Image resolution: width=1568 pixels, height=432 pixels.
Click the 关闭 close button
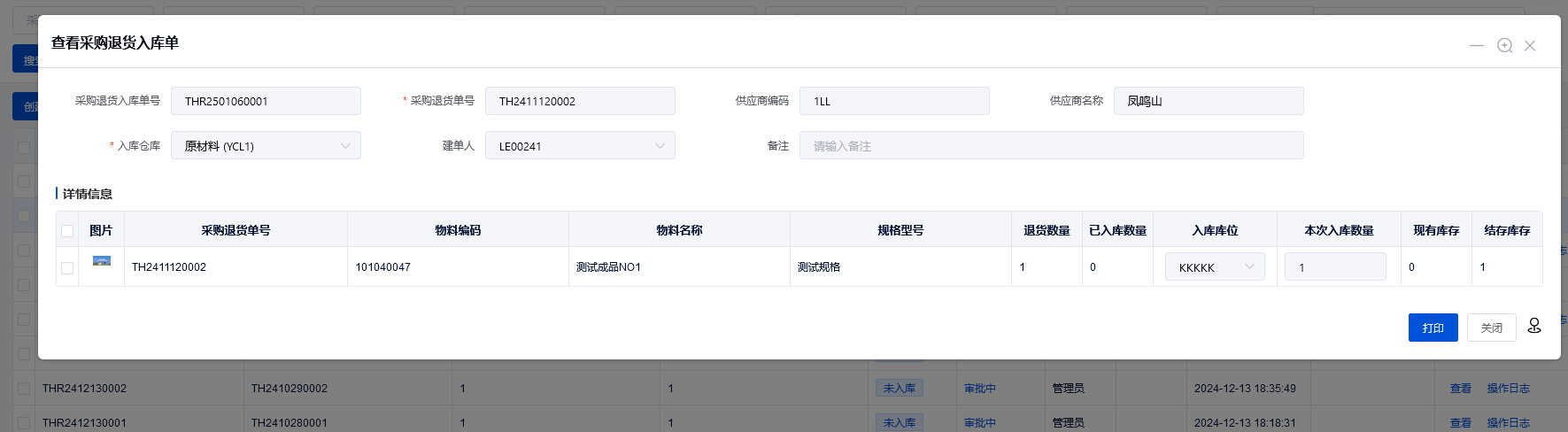pos(1492,328)
